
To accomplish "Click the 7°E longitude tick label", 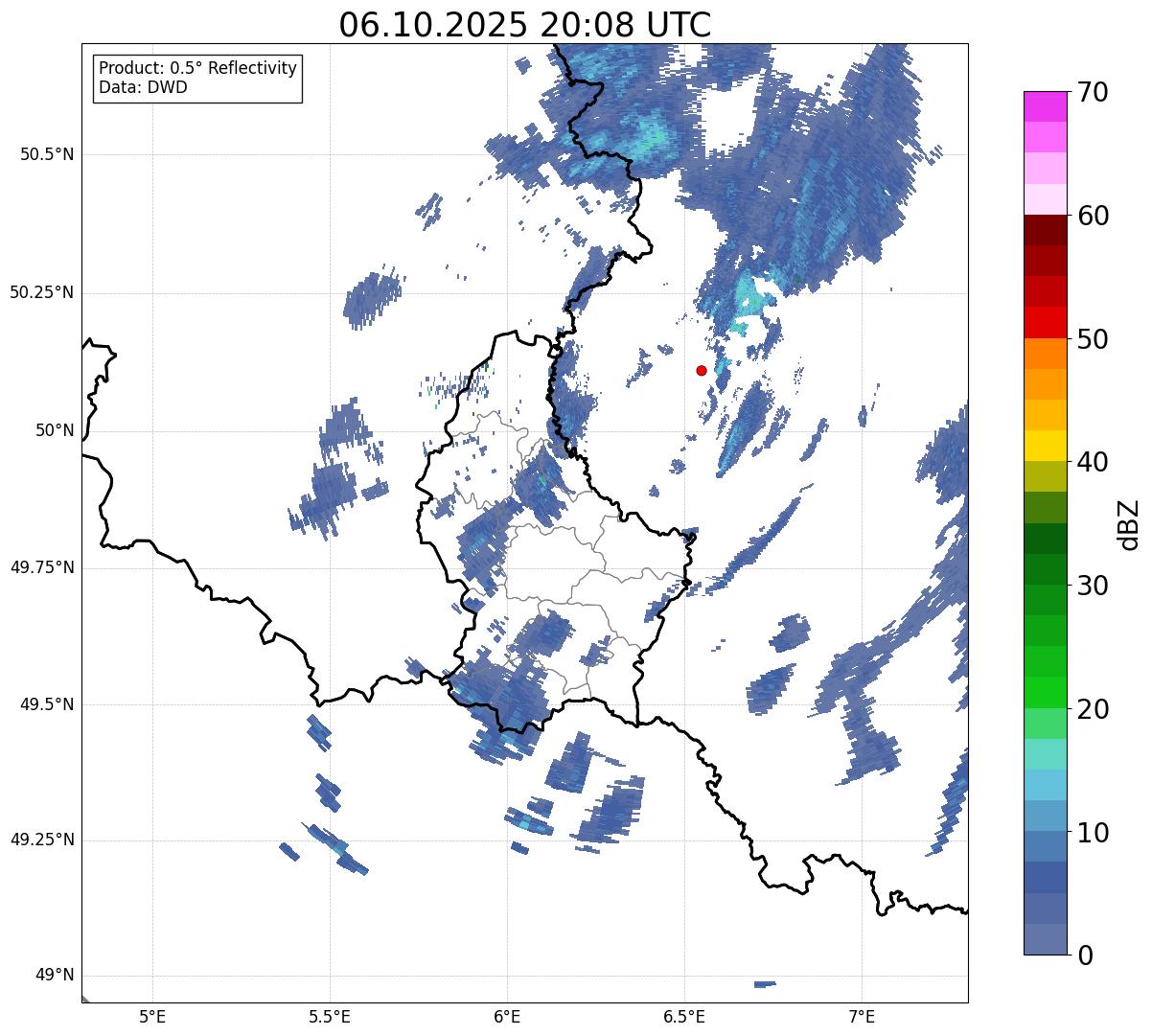I will pos(862,1016).
